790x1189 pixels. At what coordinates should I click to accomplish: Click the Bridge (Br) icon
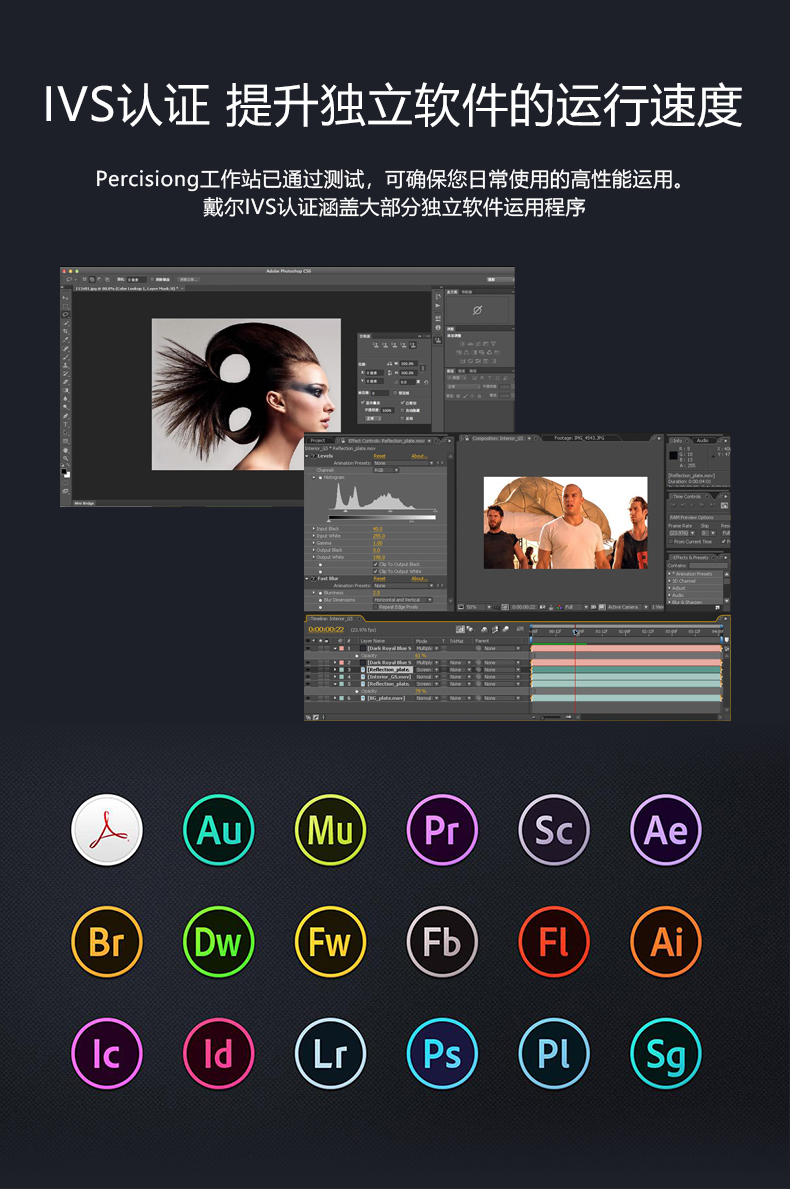pos(107,942)
